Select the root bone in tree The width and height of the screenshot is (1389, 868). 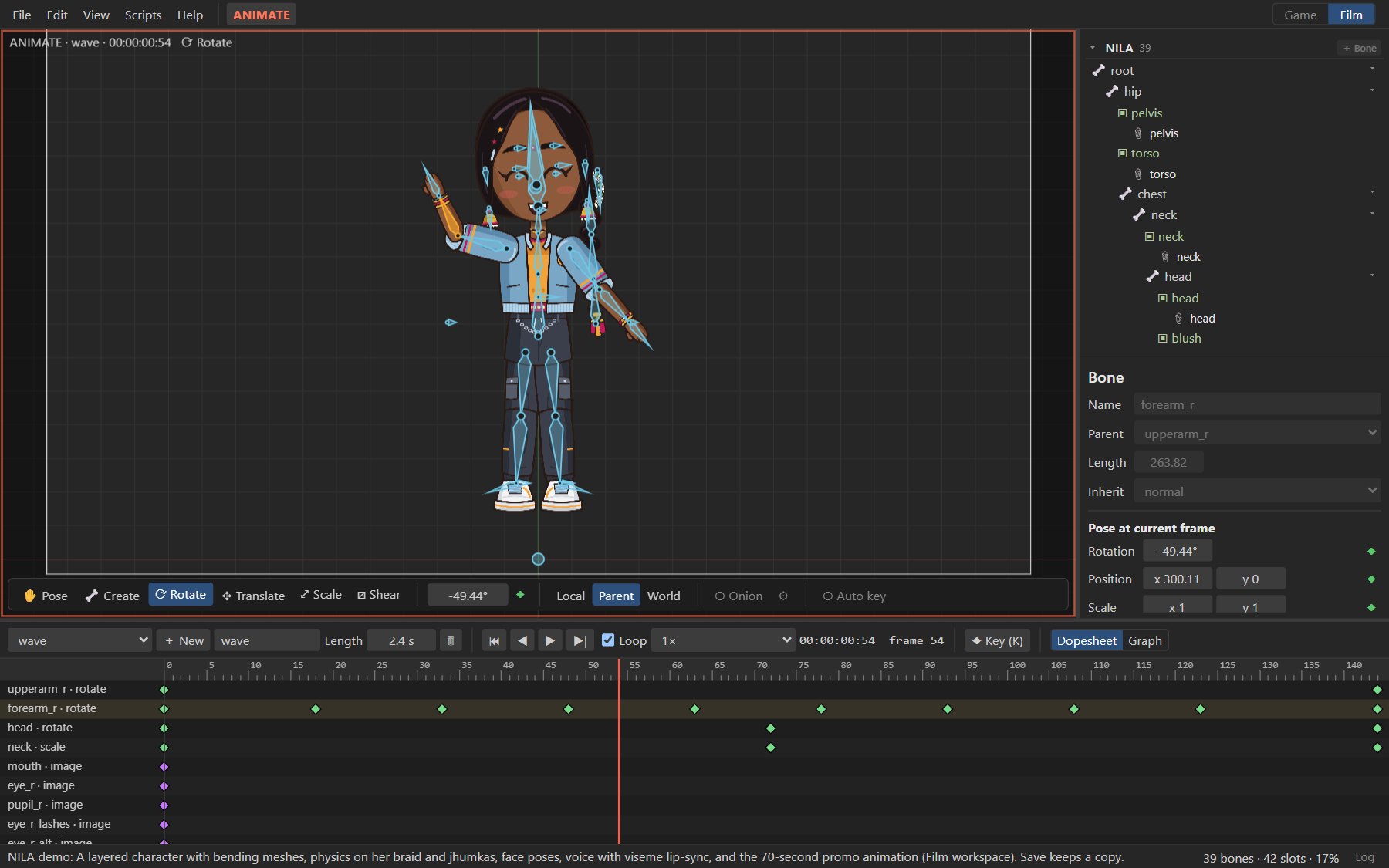1122,70
